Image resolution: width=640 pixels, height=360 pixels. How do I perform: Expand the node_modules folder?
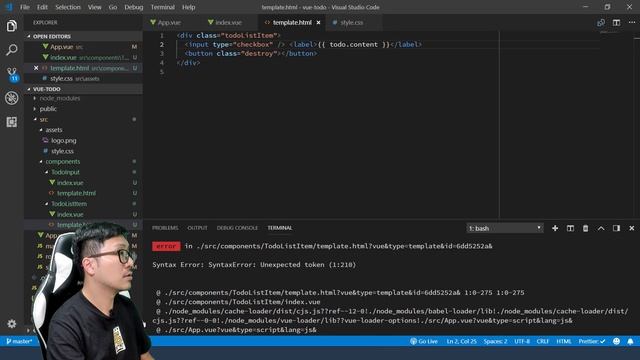59,98
